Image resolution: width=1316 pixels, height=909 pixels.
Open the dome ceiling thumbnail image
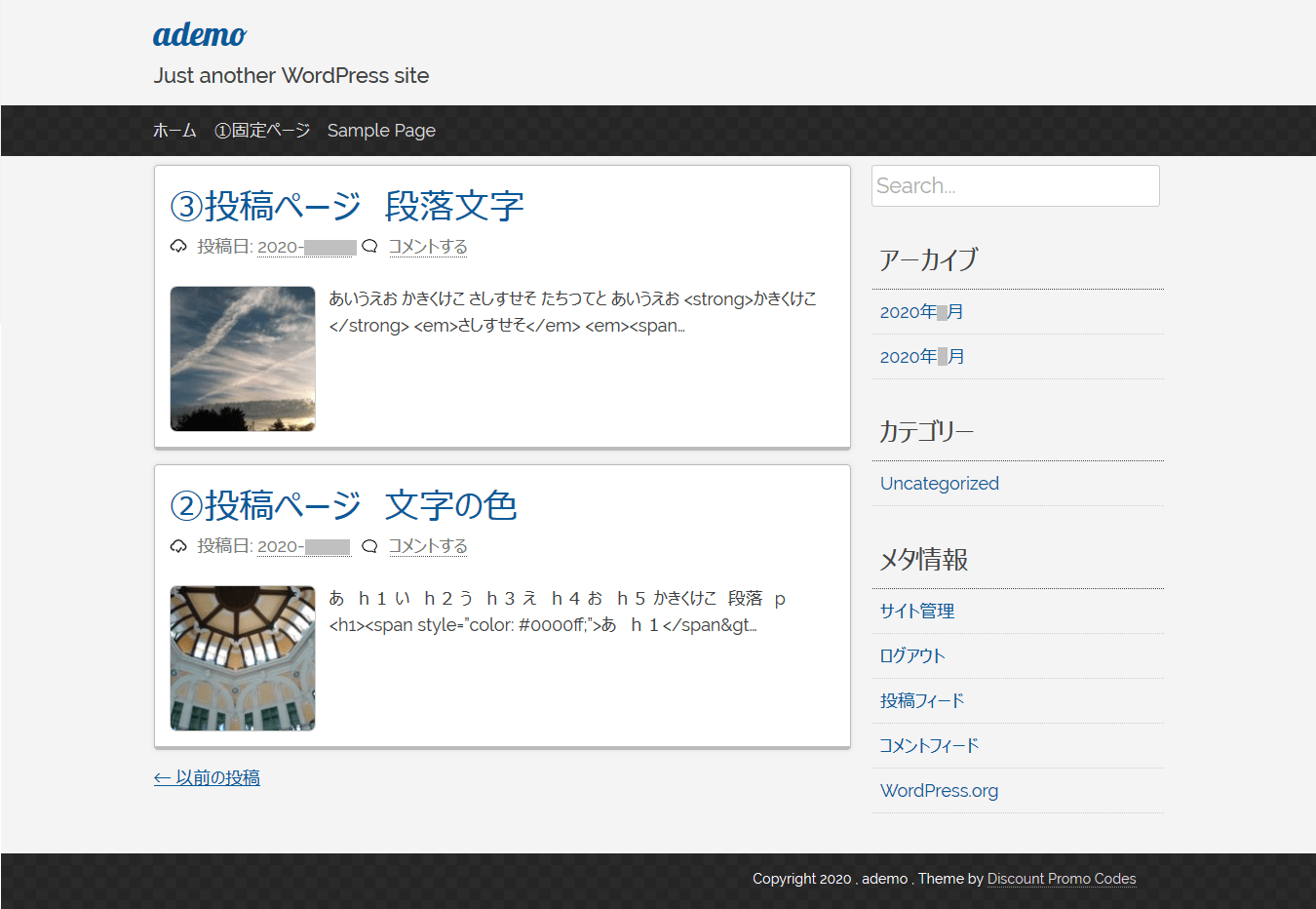(x=243, y=658)
